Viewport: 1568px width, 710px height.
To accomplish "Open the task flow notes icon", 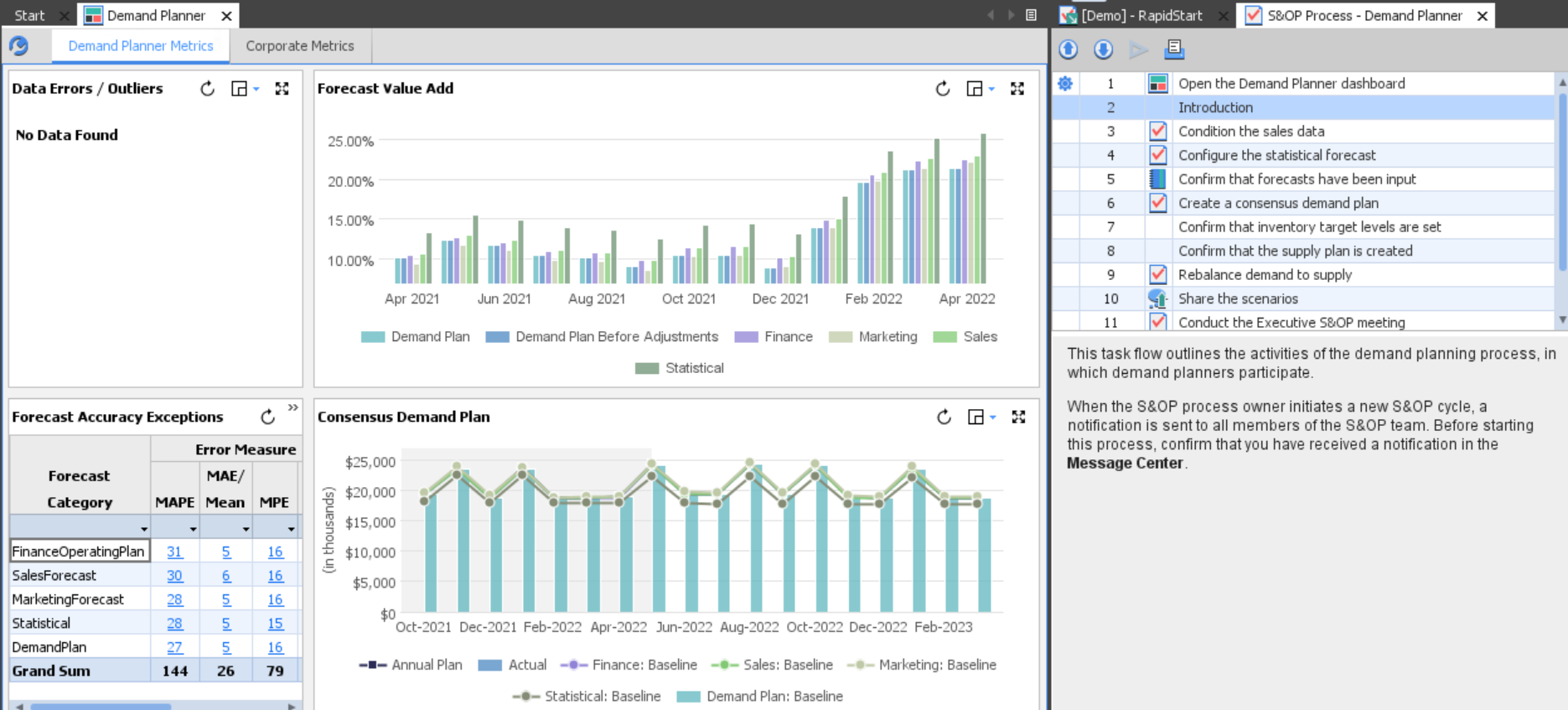I will (x=1174, y=49).
